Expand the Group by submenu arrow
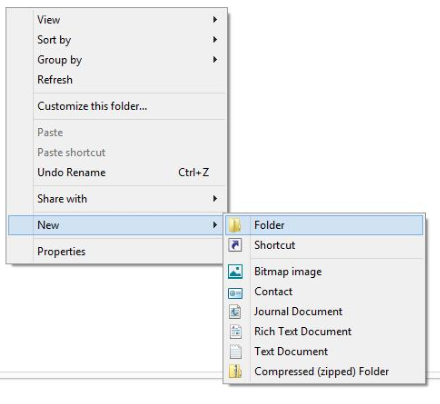Viewport: 440px width, 404px height. pyautogui.click(x=215, y=60)
